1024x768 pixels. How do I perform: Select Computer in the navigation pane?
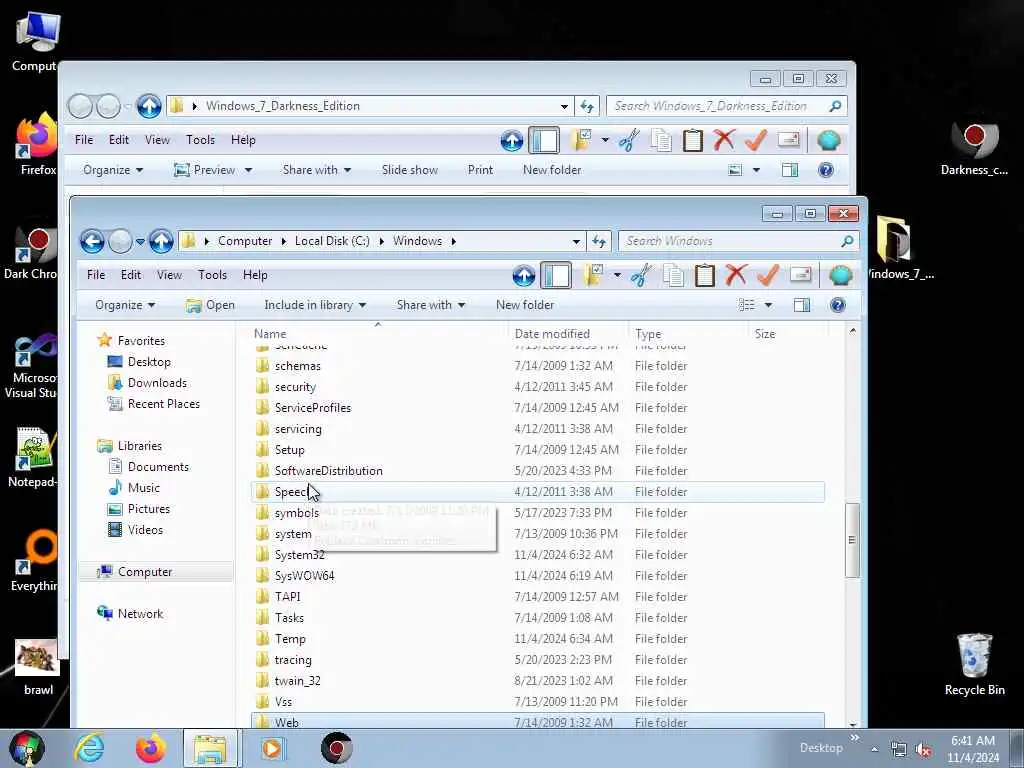tap(145, 572)
